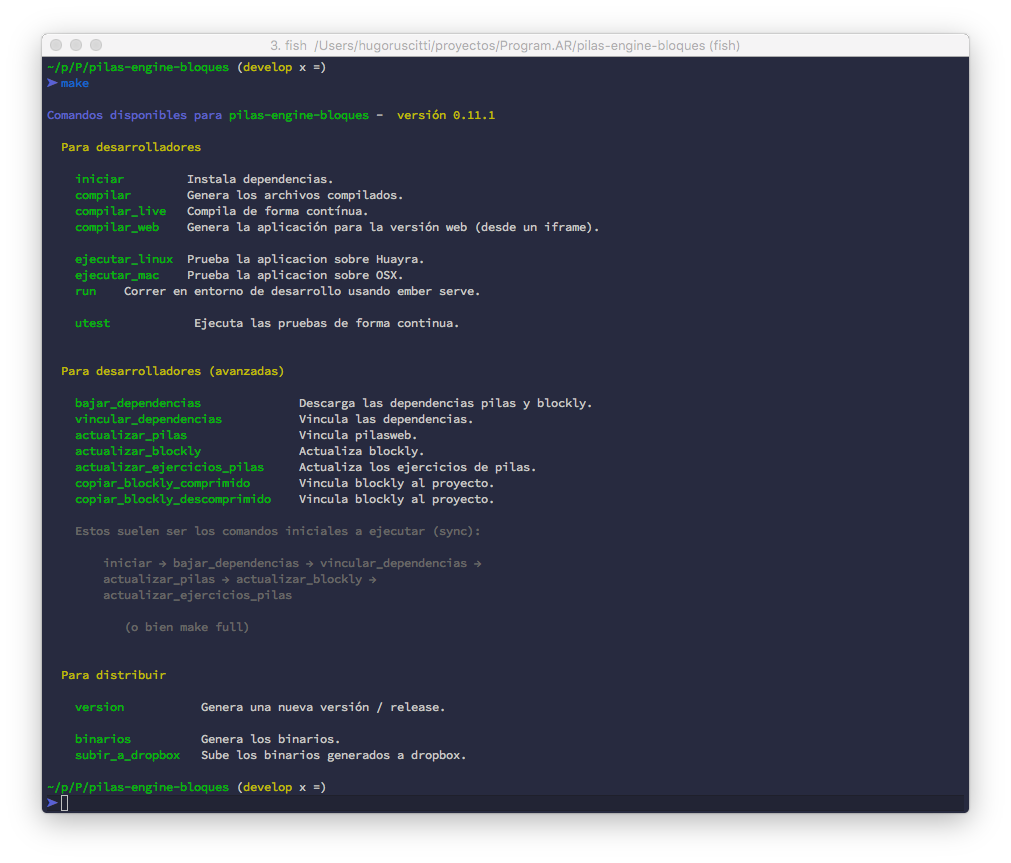1011x863 pixels.
Task: Click 'Genera una nueva versión / release.' text
Action: [323, 707]
